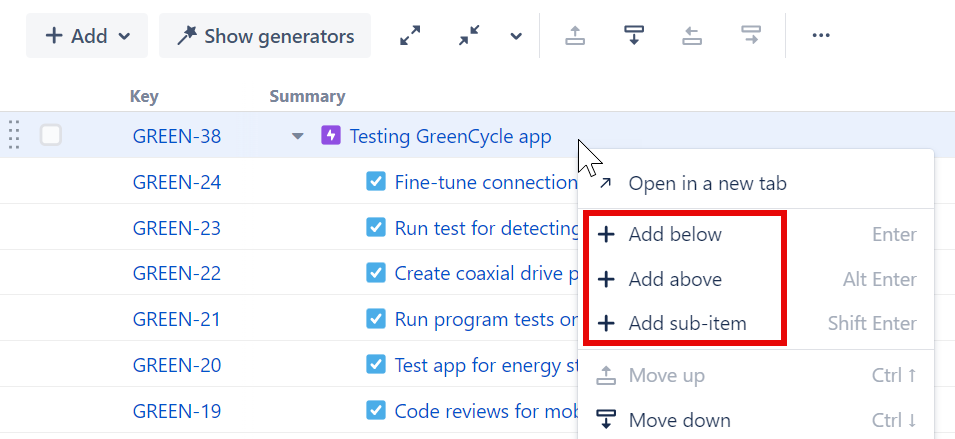Viewport: 955px width, 439px height.
Task: Click the collapse all arrows icon
Action: pyautogui.click(x=469, y=36)
